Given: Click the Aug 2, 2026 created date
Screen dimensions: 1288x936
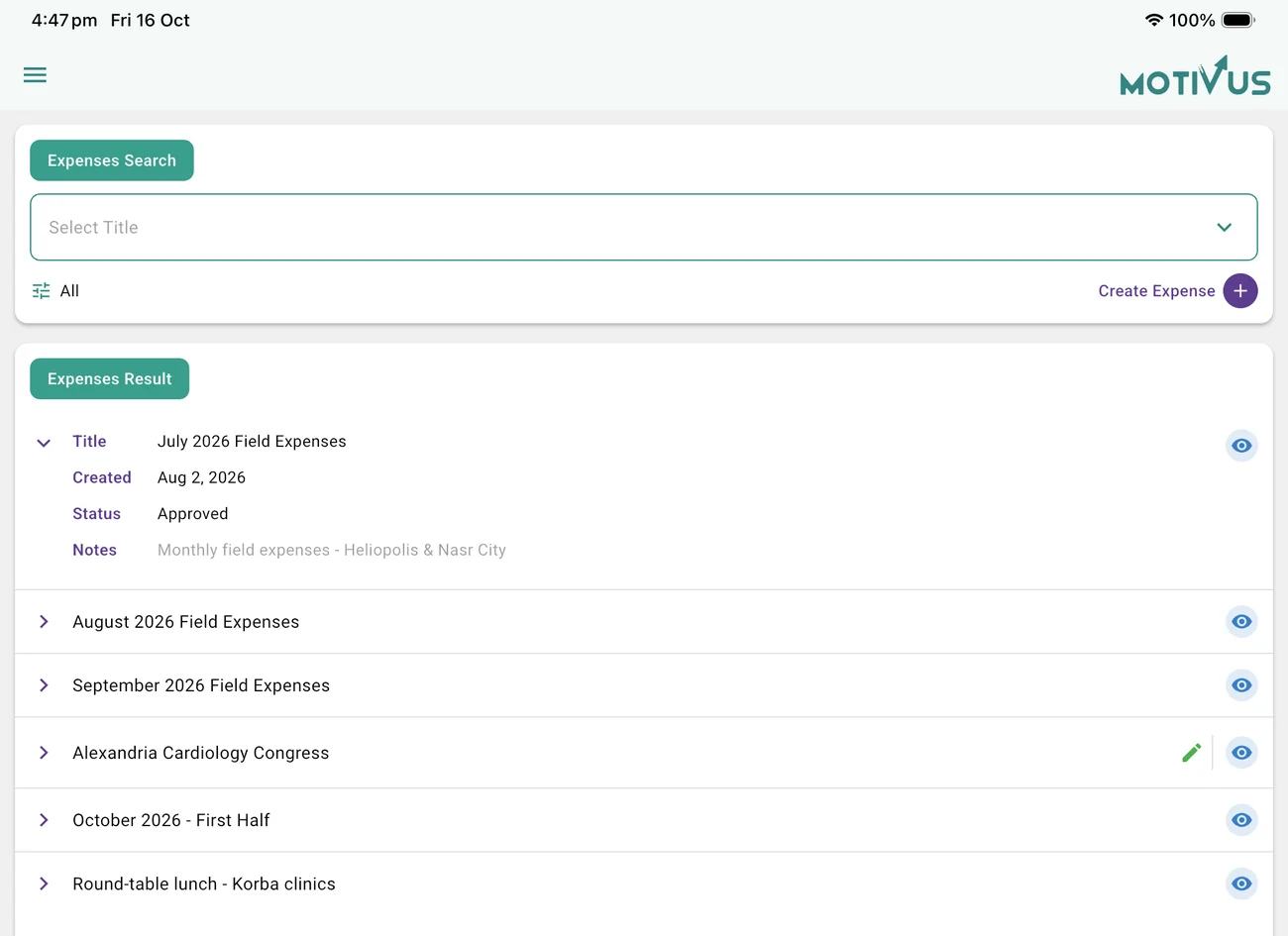Looking at the screenshot, I should (x=201, y=477).
